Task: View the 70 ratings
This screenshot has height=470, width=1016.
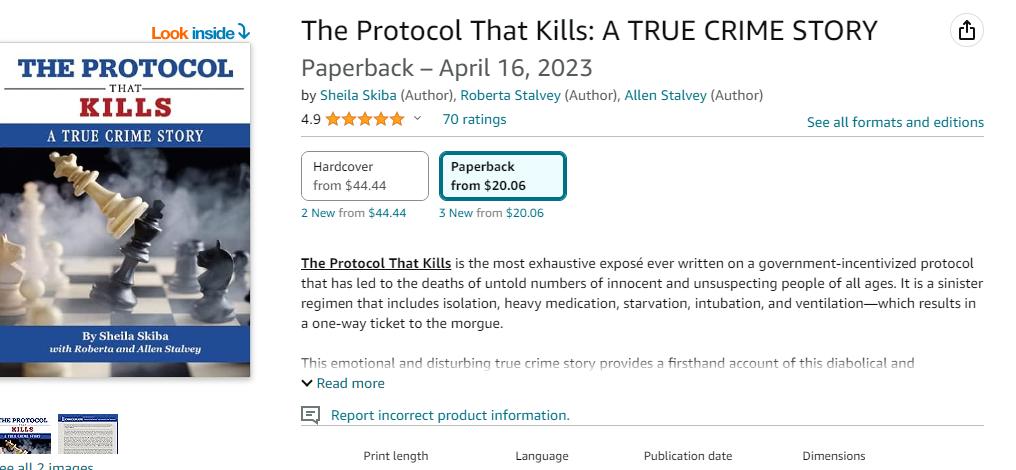Action: (x=474, y=120)
